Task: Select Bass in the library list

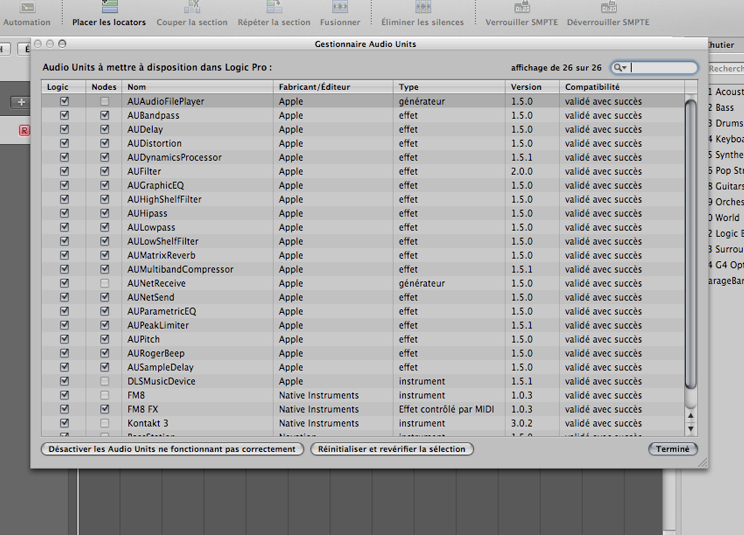Action: click(725, 108)
